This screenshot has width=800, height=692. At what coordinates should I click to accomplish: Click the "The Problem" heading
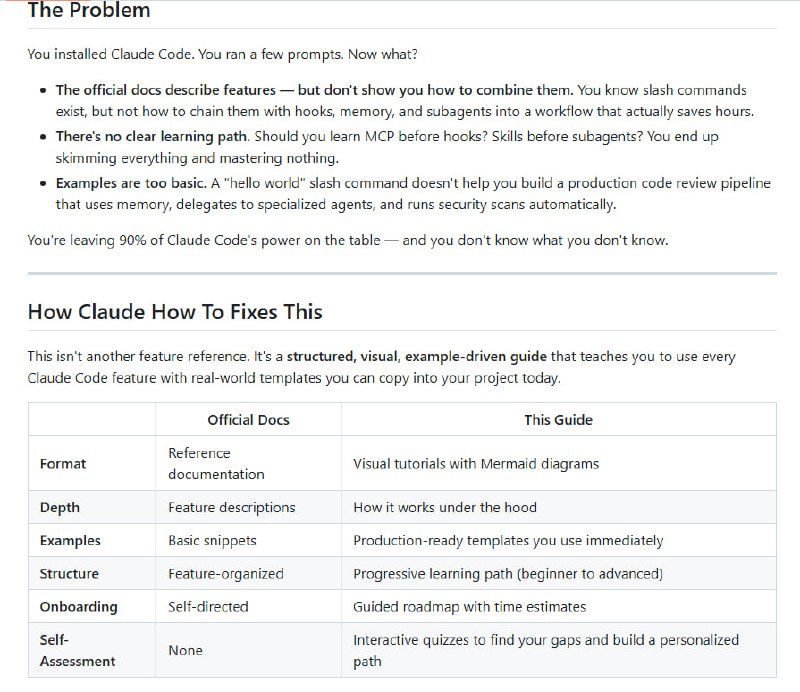point(89,12)
